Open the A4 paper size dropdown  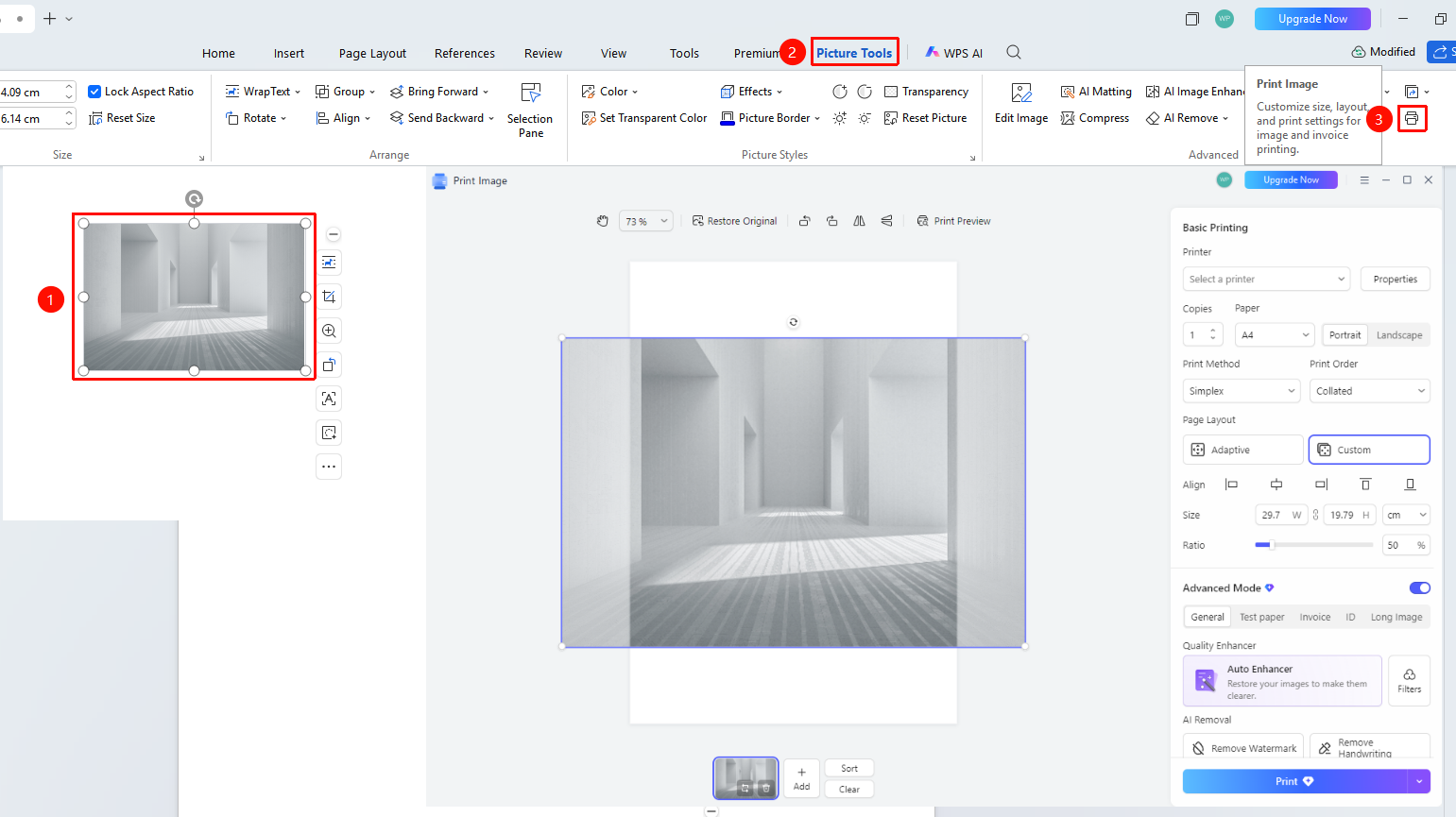(x=1275, y=335)
